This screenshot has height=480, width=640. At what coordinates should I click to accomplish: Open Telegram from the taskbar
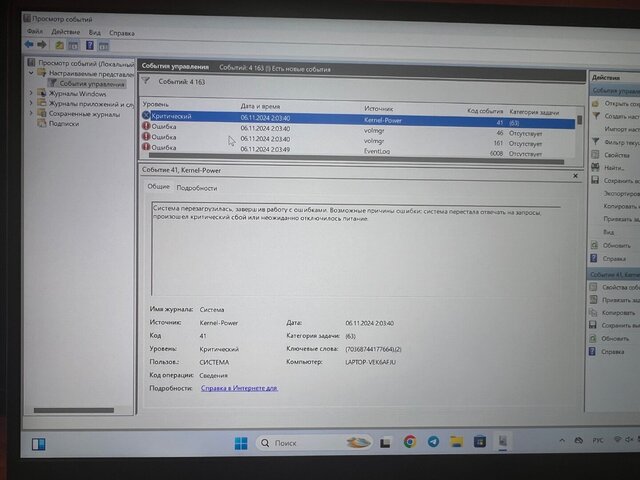click(433, 442)
